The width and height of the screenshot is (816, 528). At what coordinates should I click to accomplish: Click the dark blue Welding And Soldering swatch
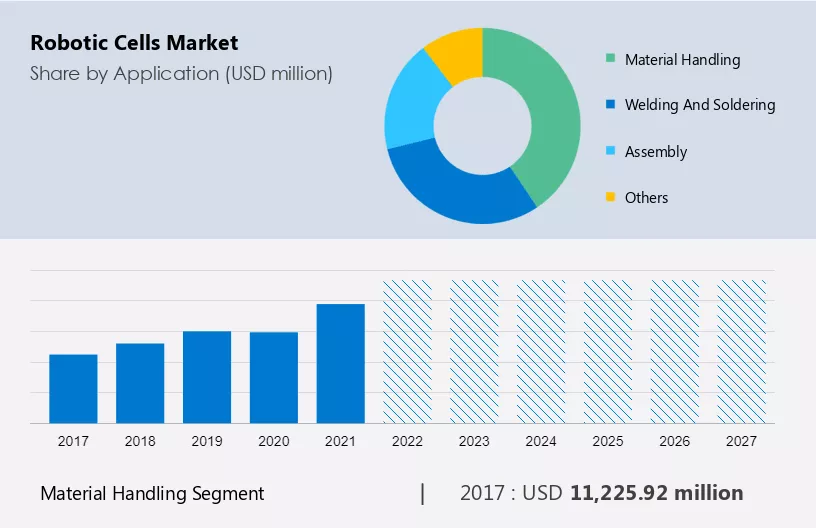610,104
